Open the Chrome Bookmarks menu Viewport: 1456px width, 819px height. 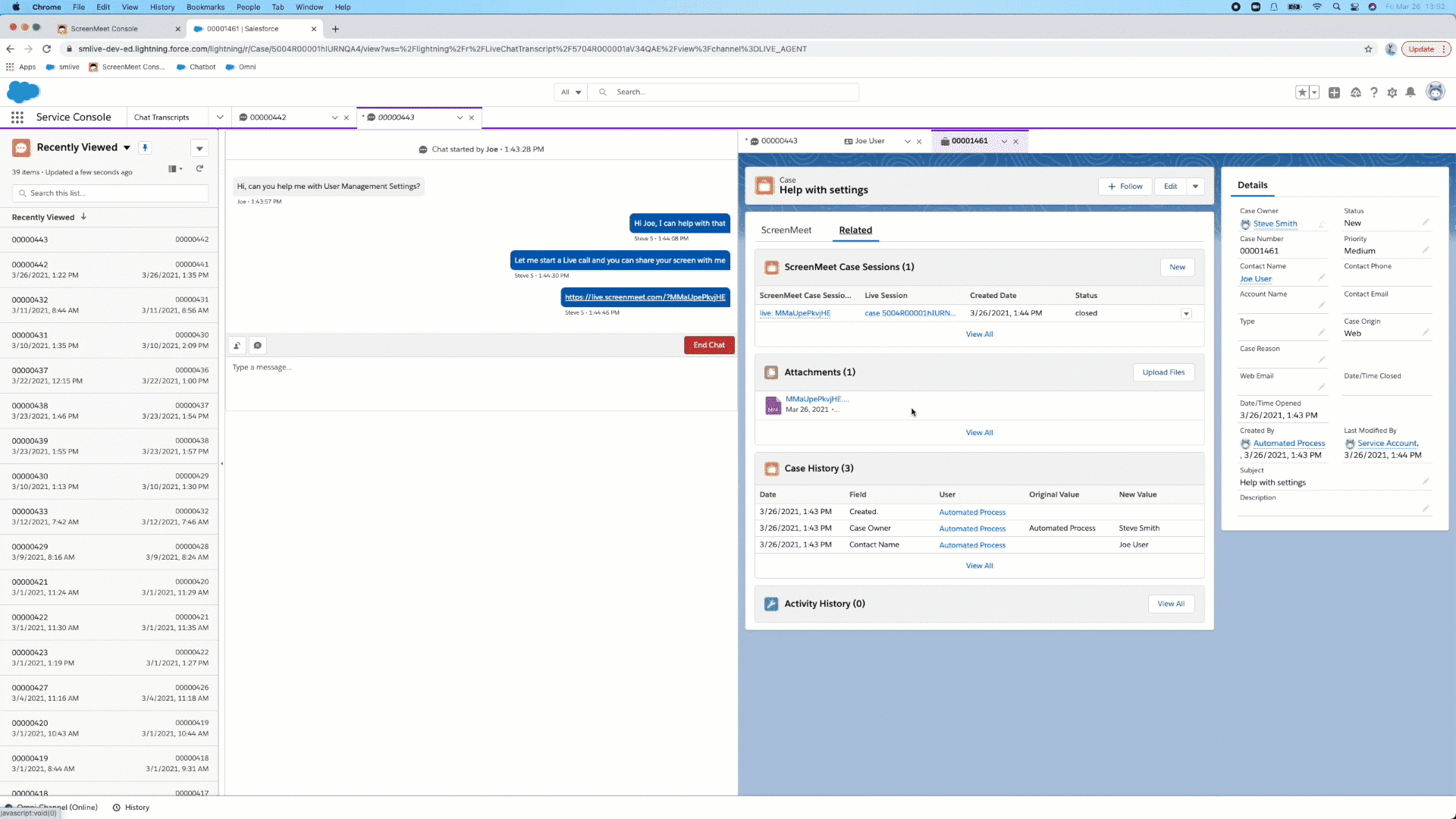tap(206, 7)
